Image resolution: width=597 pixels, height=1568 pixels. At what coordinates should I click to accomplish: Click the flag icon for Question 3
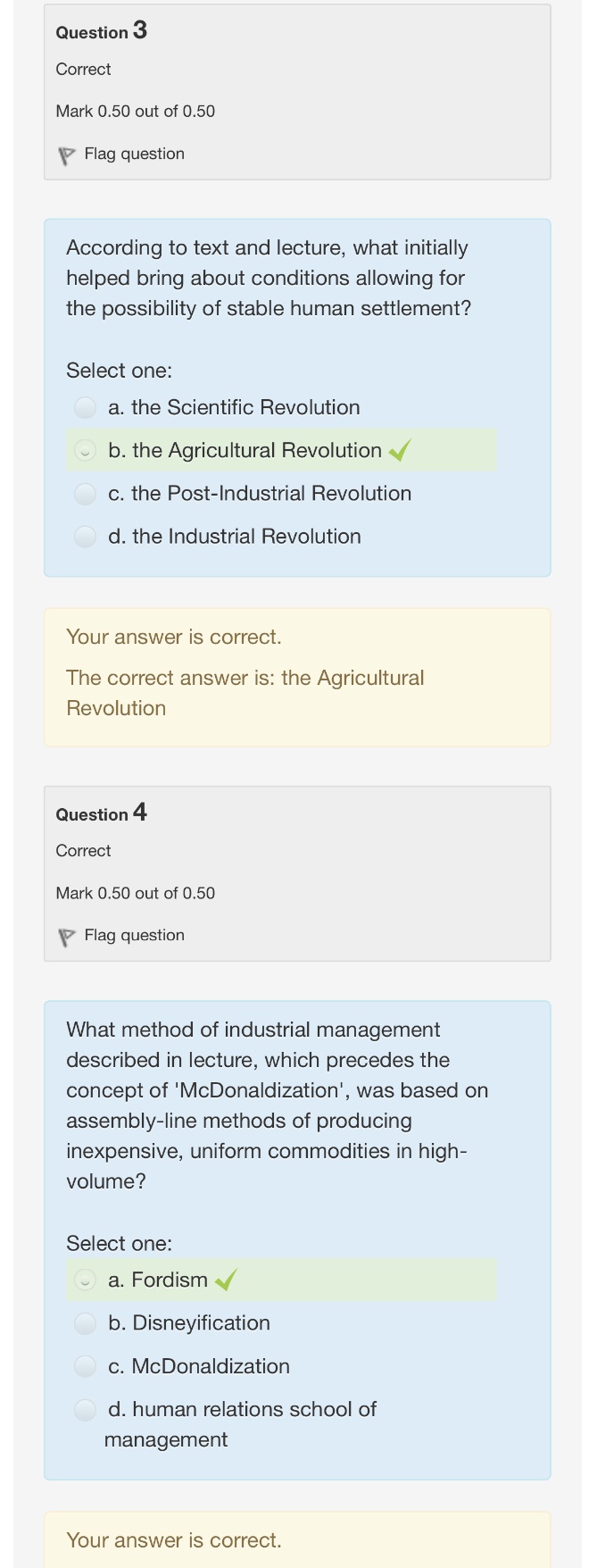66,156
